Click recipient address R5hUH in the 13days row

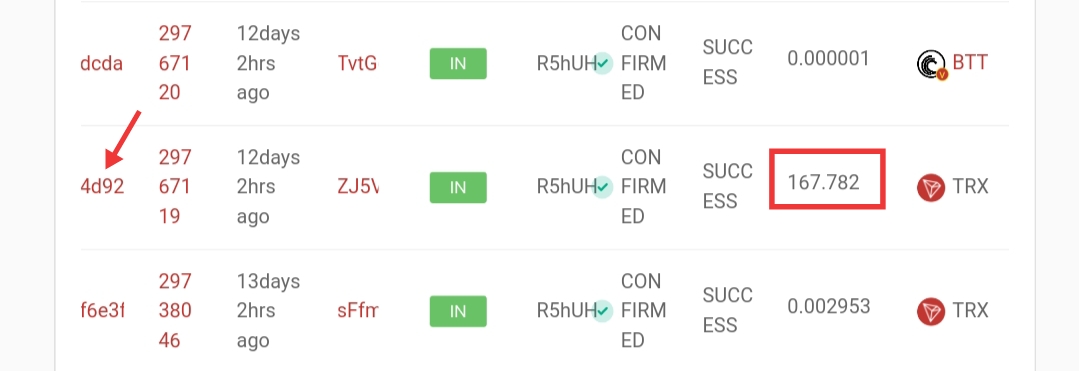(x=566, y=311)
